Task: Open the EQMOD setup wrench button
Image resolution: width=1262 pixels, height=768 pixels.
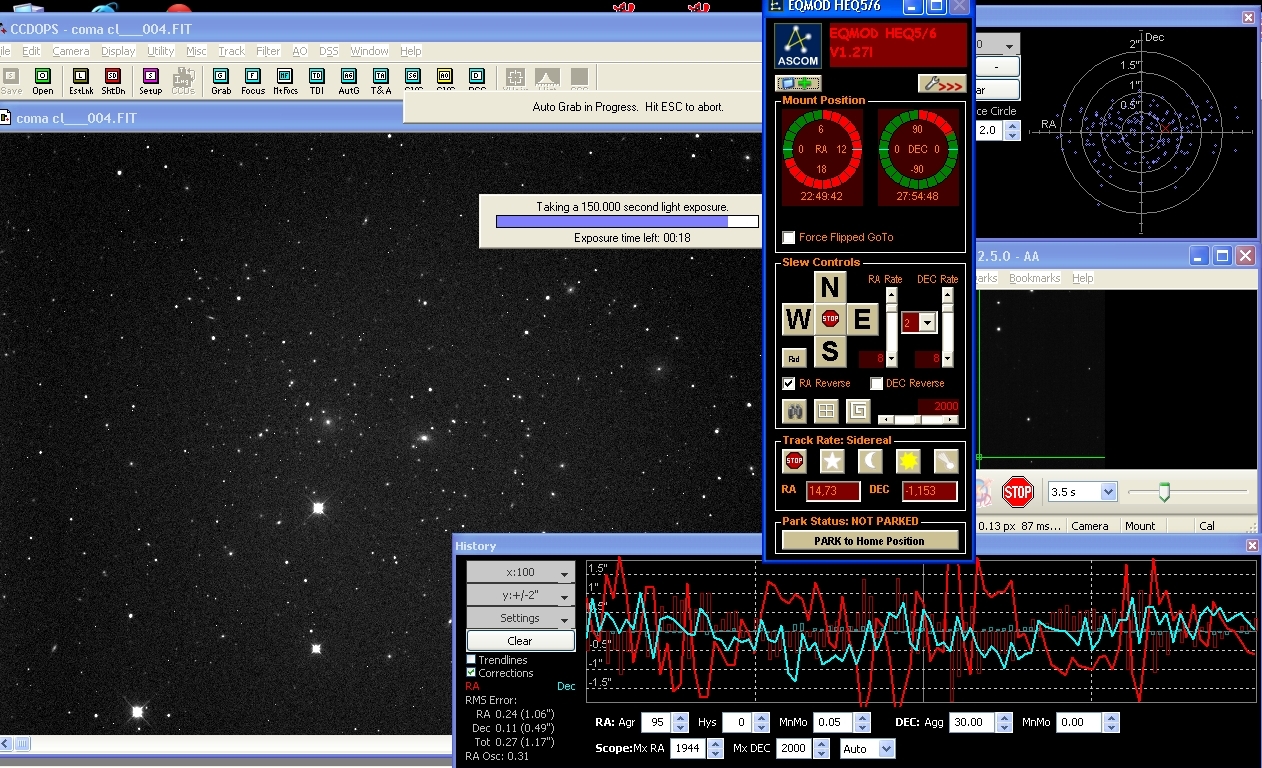Action: pyautogui.click(x=942, y=84)
